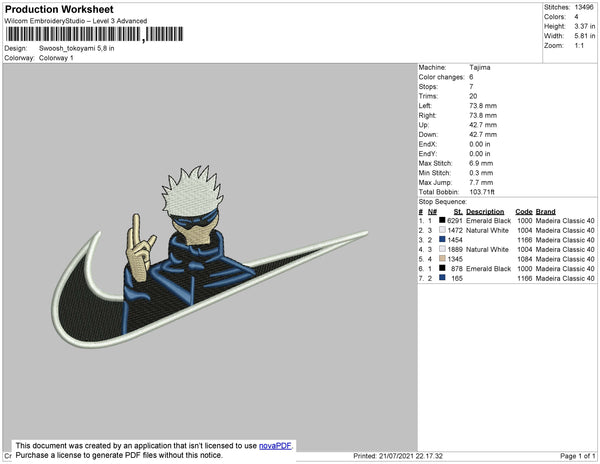600x464 pixels.
Task: Click stitch count 1345 in stop 5
Action: tap(455, 259)
